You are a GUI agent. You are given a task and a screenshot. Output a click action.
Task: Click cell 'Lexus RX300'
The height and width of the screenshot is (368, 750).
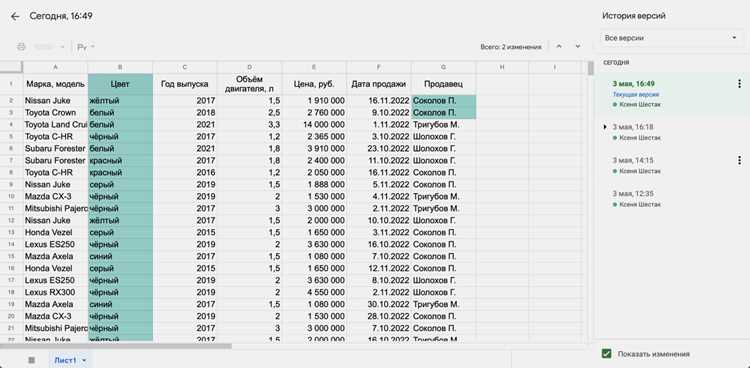[55, 292]
